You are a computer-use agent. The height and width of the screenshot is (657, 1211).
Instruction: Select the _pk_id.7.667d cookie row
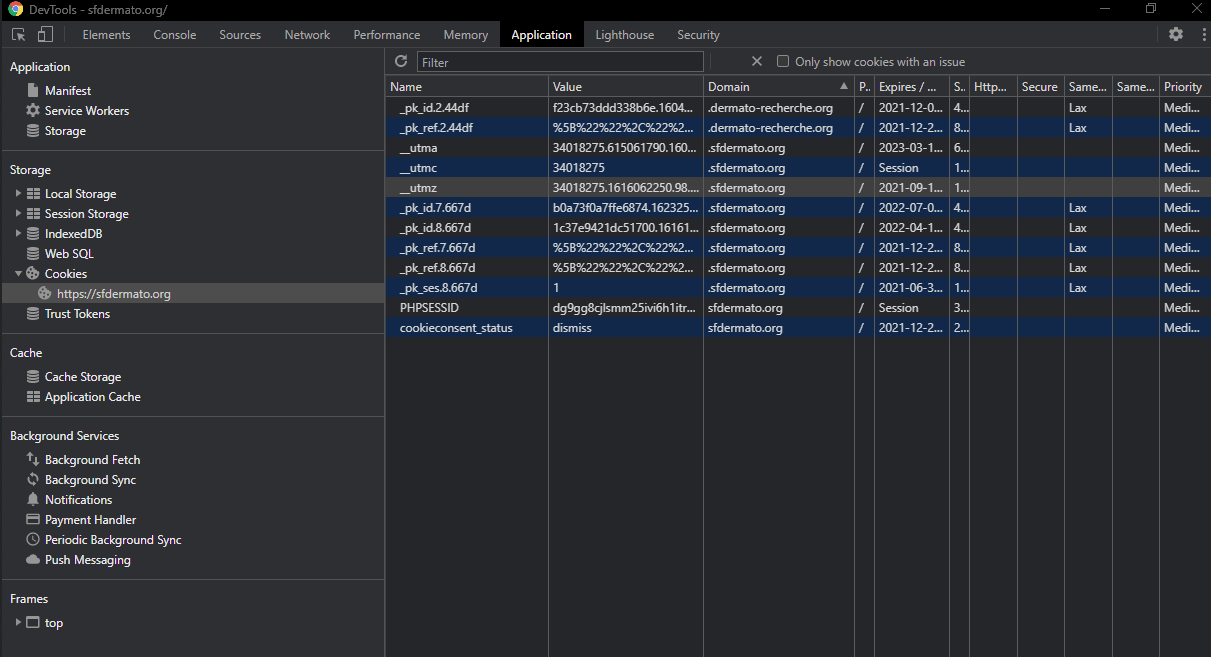798,208
